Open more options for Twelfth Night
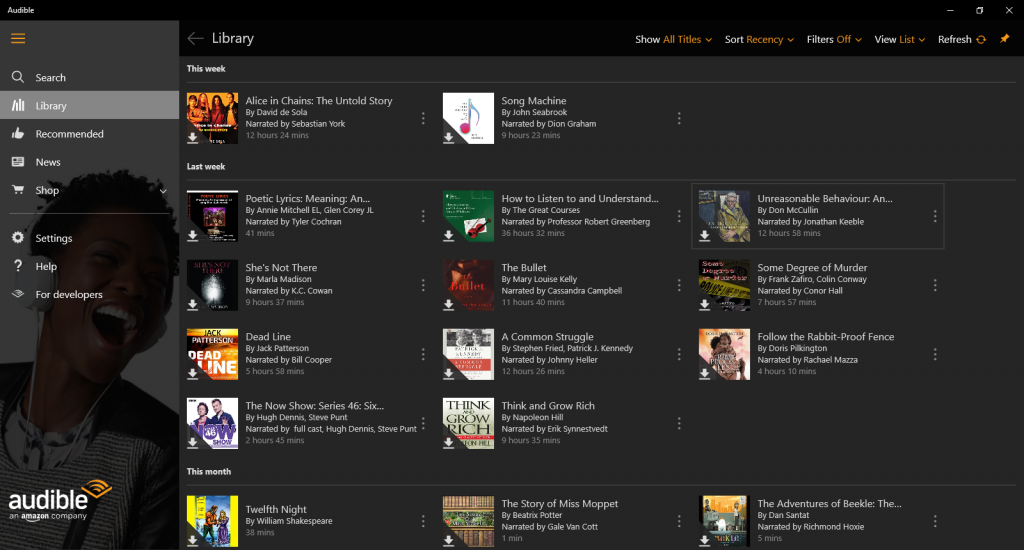1024x550 pixels. coord(423,521)
